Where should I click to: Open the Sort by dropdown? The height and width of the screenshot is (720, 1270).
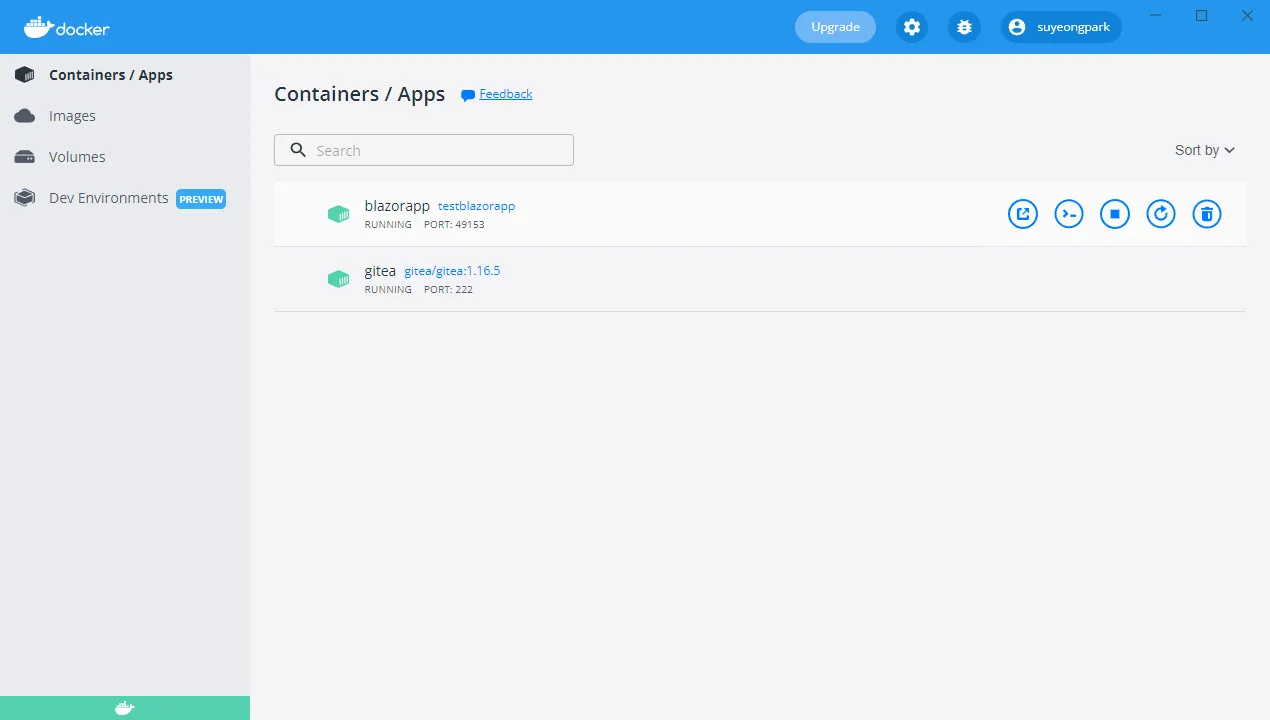coord(1205,150)
